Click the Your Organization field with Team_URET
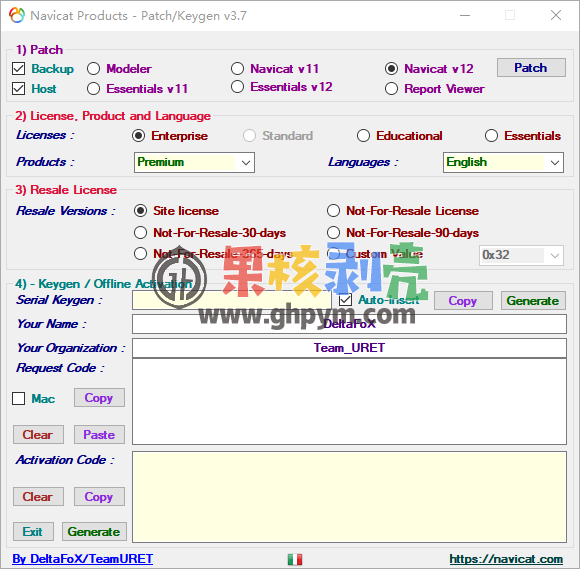The image size is (580, 569). pos(349,348)
